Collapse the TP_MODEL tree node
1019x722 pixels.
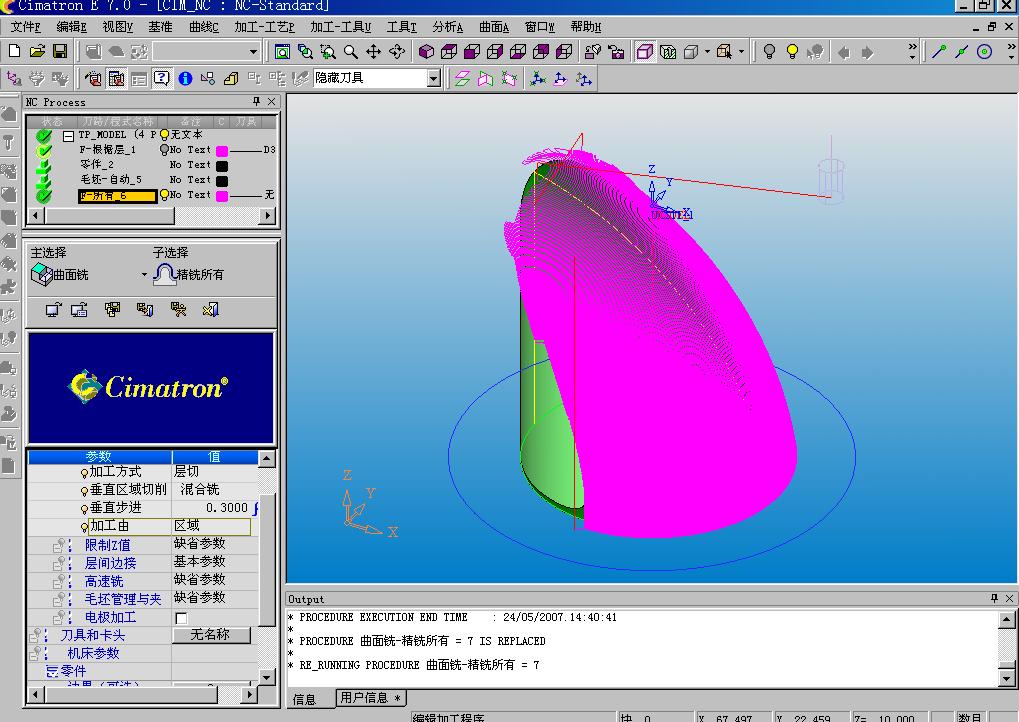point(68,135)
